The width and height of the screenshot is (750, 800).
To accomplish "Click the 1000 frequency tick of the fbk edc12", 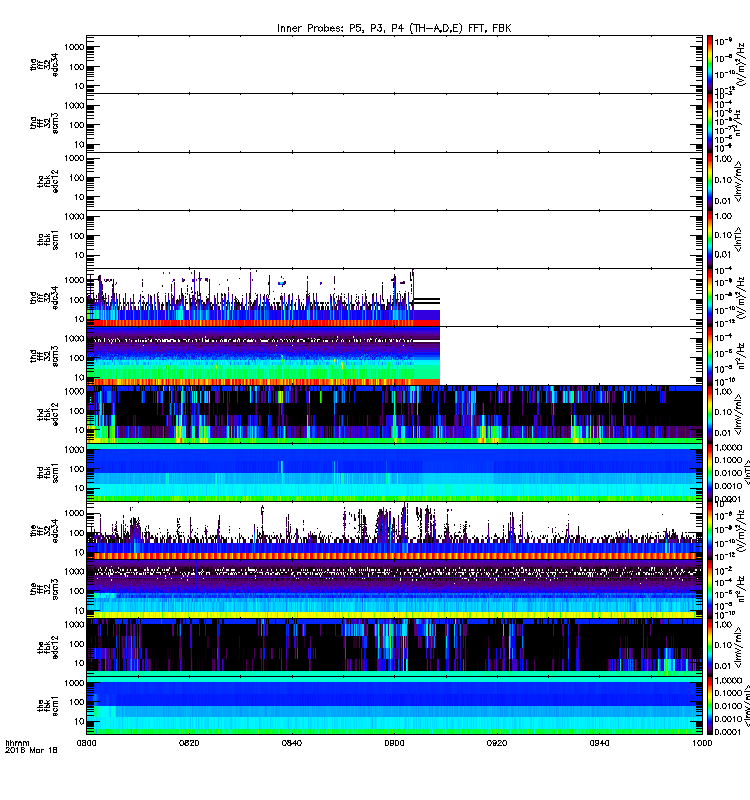I will (x=74, y=624).
